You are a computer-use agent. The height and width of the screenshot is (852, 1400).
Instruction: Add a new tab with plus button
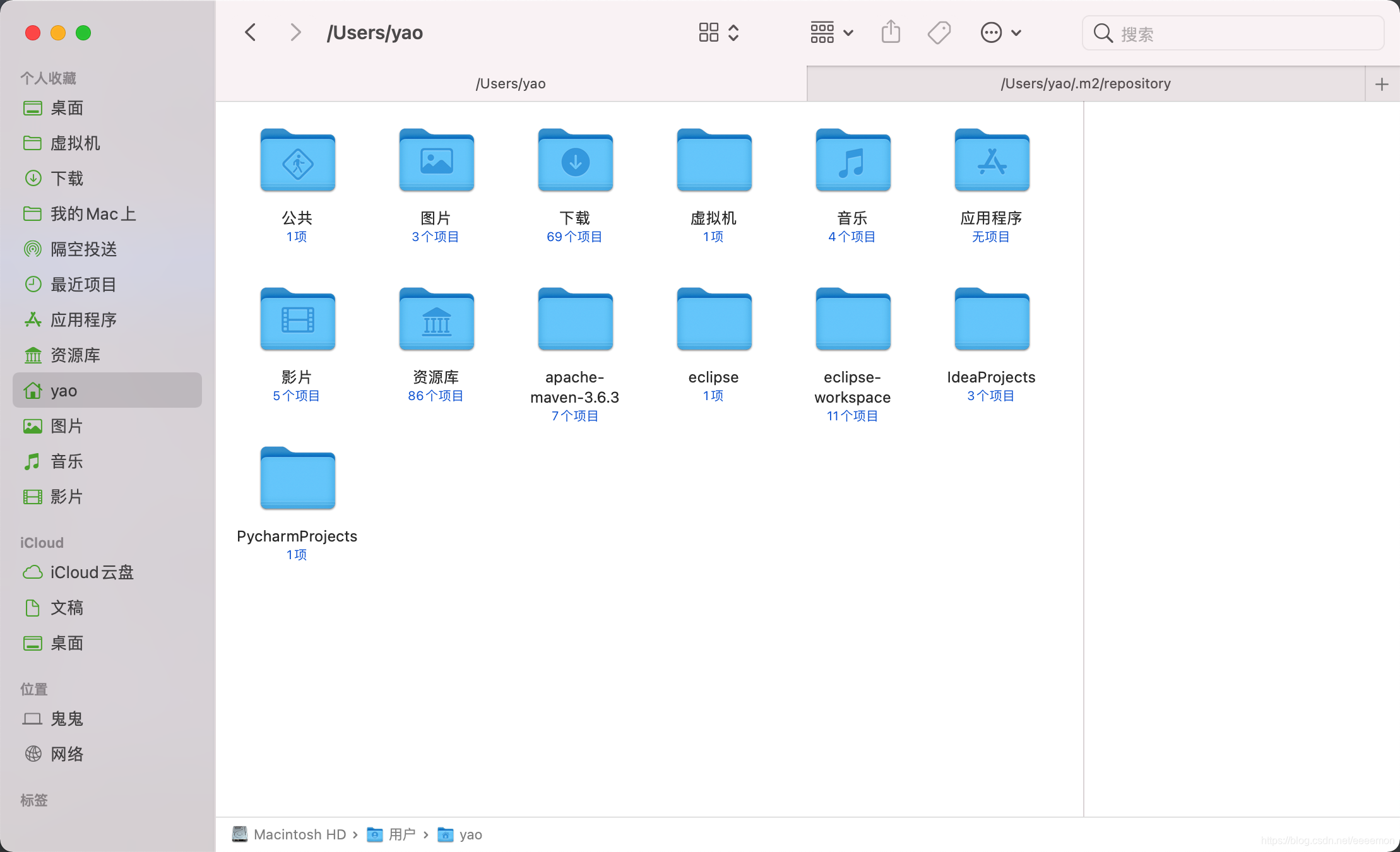1382,84
